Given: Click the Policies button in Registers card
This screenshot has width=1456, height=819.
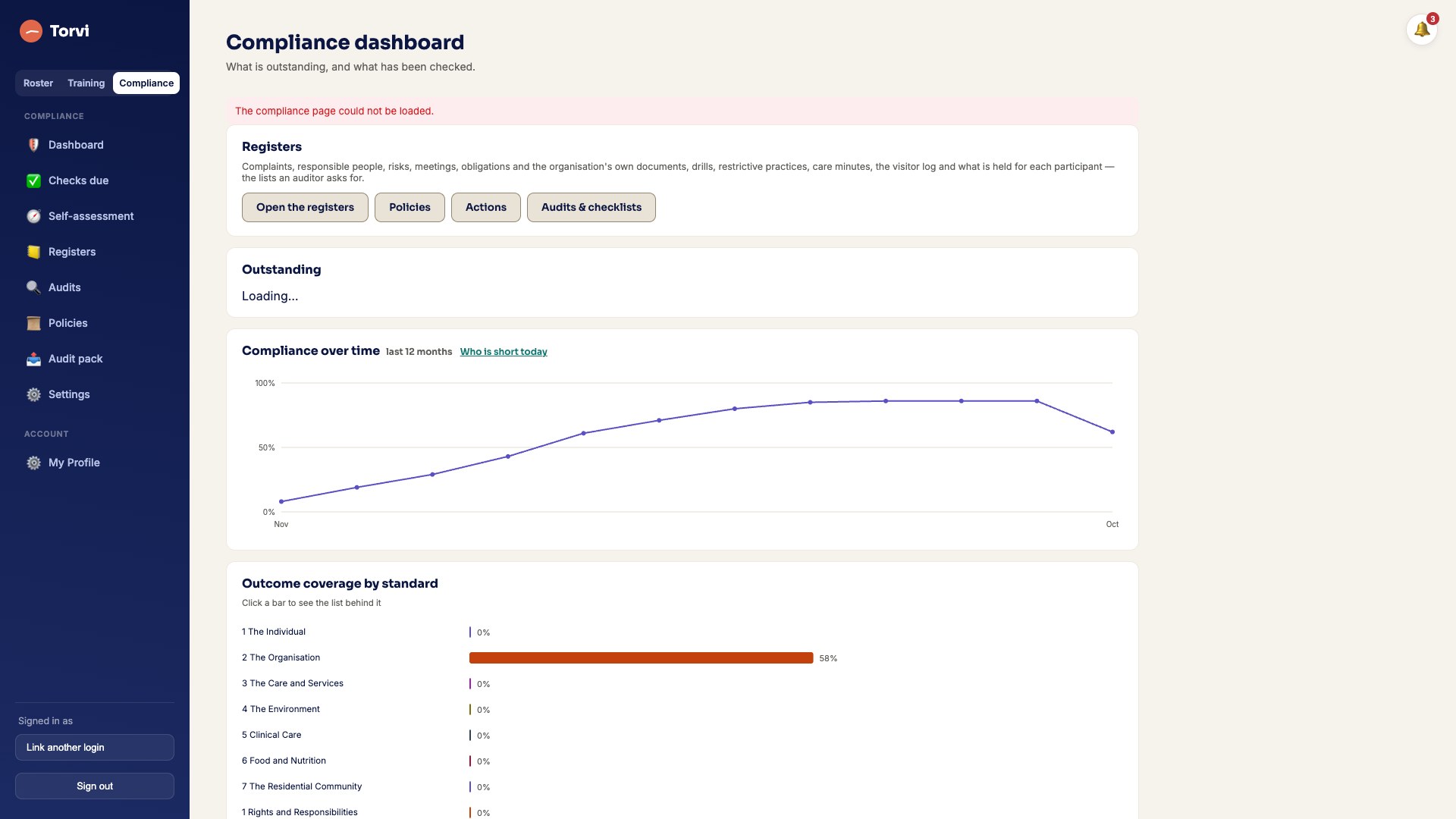Looking at the screenshot, I should tap(409, 207).
